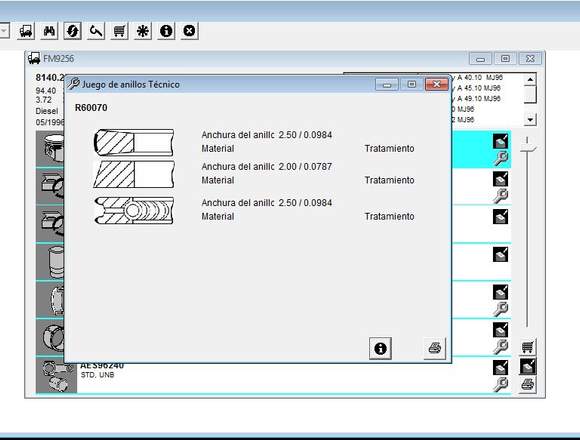Click the note icon in the cylinder liner row
The height and width of the screenshot is (440, 580).
point(500,254)
